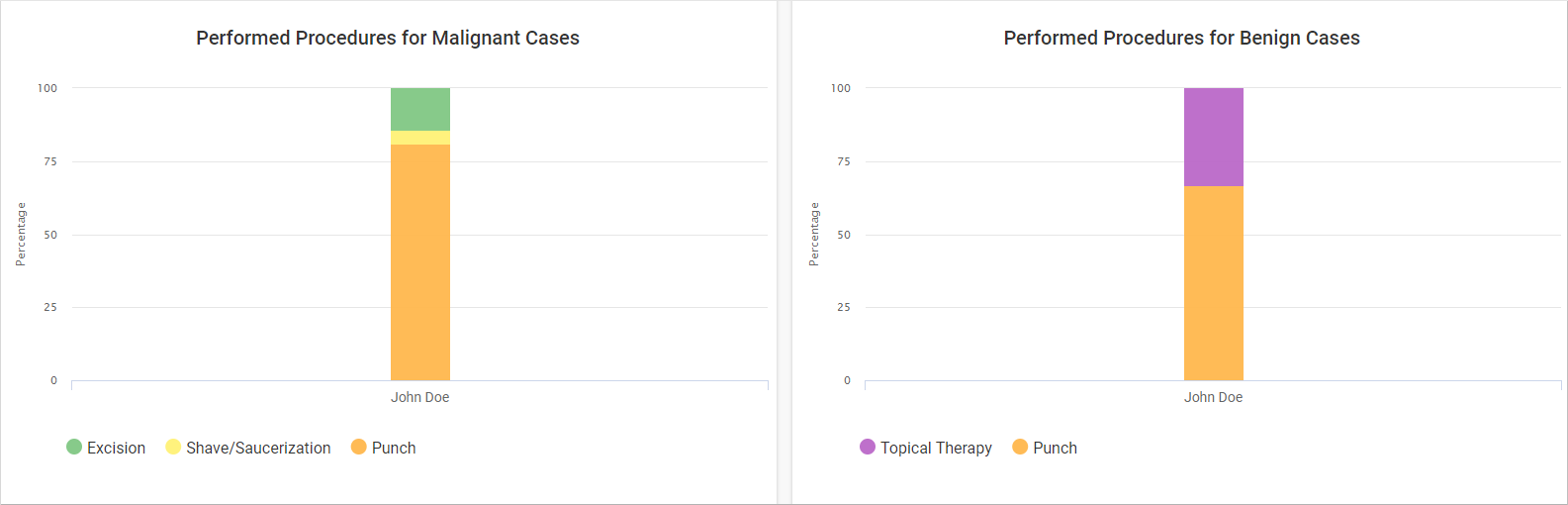
Task: Toggle Shave/Saucerization series via its legend label
Action: (258, 448)
